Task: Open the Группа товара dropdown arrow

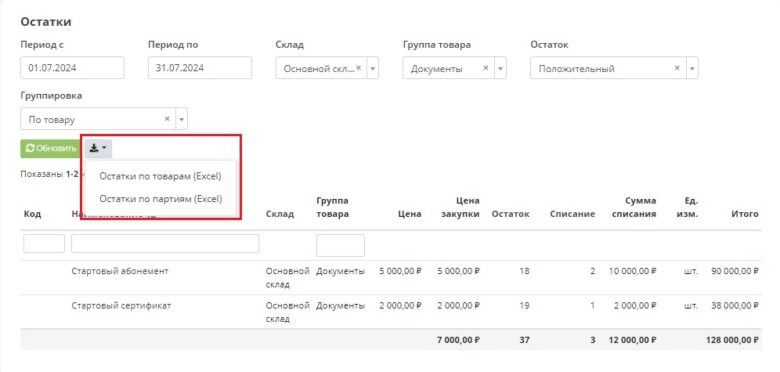Action: (500, 68)
